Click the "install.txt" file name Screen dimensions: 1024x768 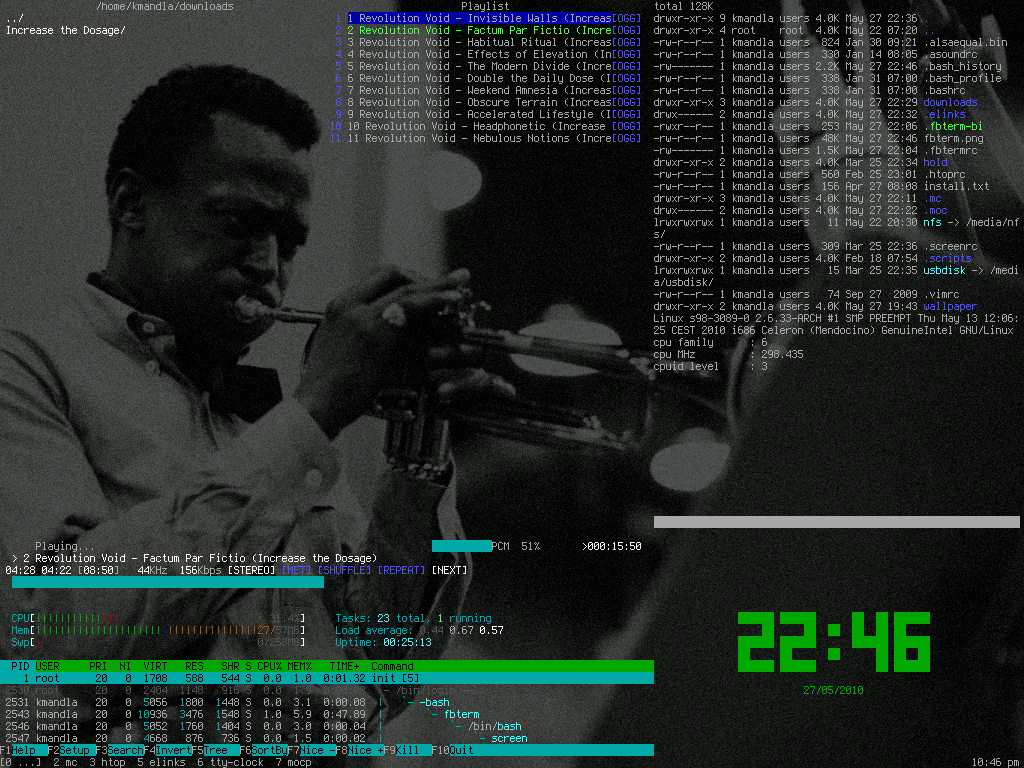[x=956, y=186]
